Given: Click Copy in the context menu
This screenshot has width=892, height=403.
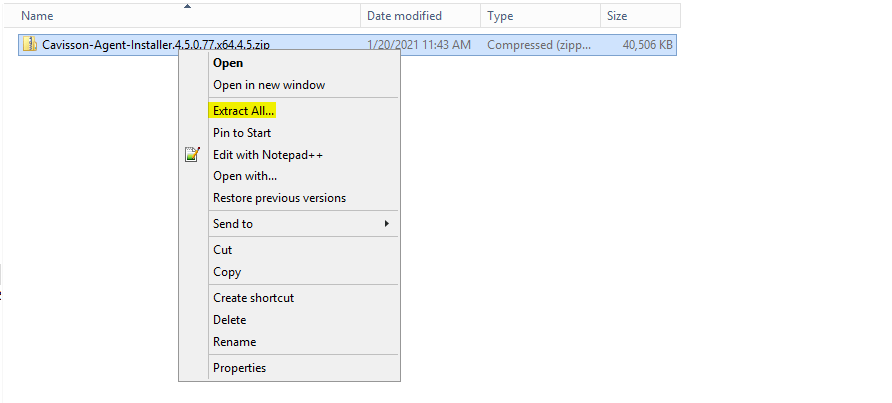Looking at the screenshot, I should [x=227, y=272].
